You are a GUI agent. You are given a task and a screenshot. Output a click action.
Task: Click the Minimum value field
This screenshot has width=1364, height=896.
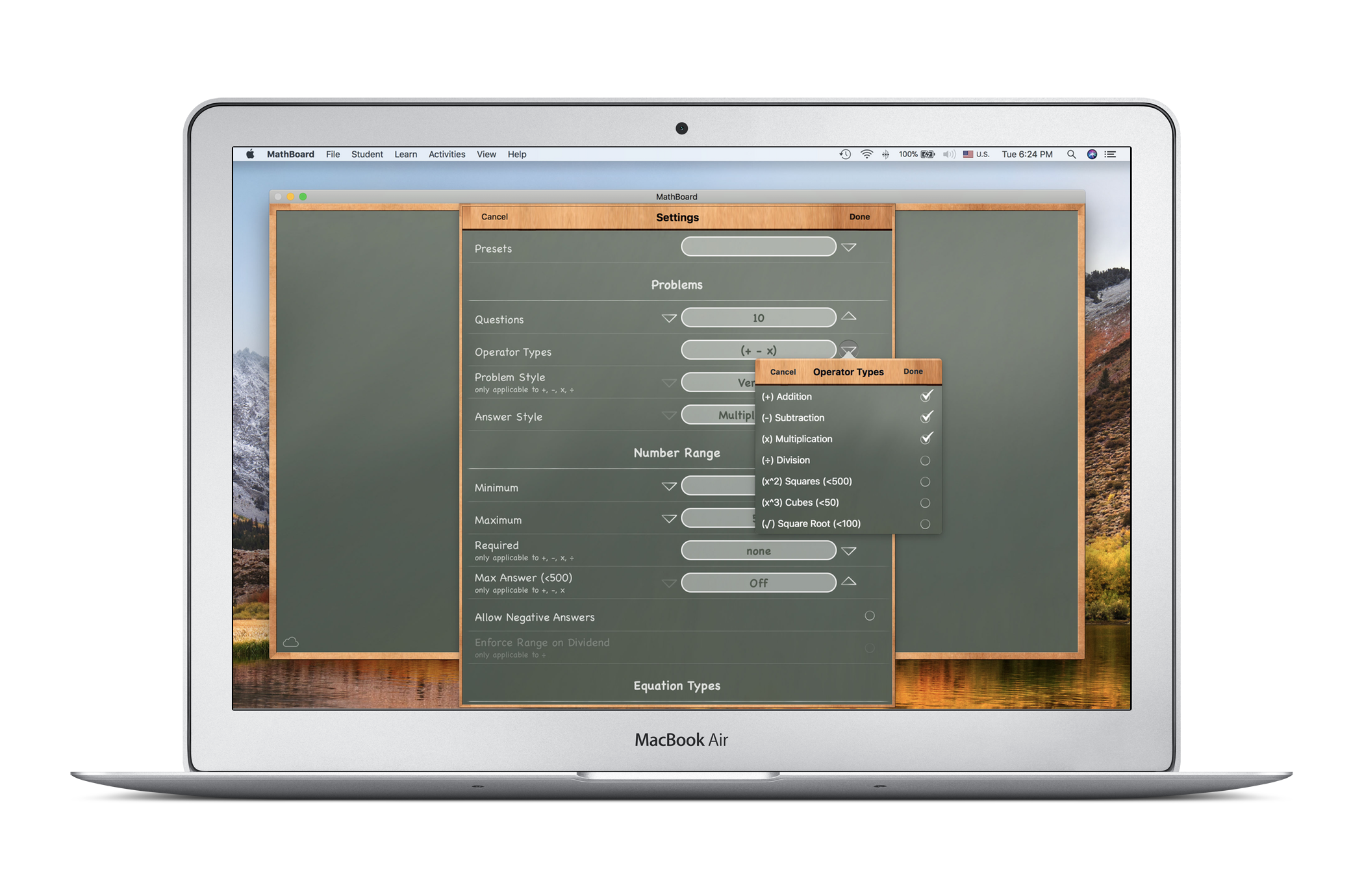pyautogui.click(x=718, y=486)
